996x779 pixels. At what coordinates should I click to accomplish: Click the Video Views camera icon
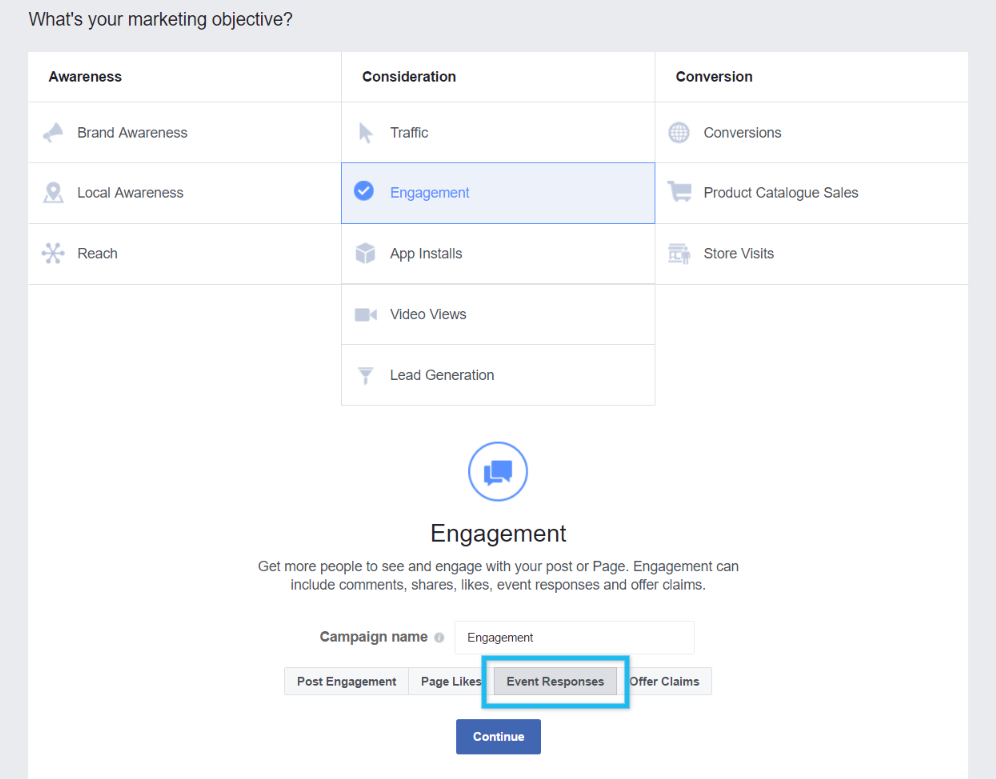tap(366, 315)
